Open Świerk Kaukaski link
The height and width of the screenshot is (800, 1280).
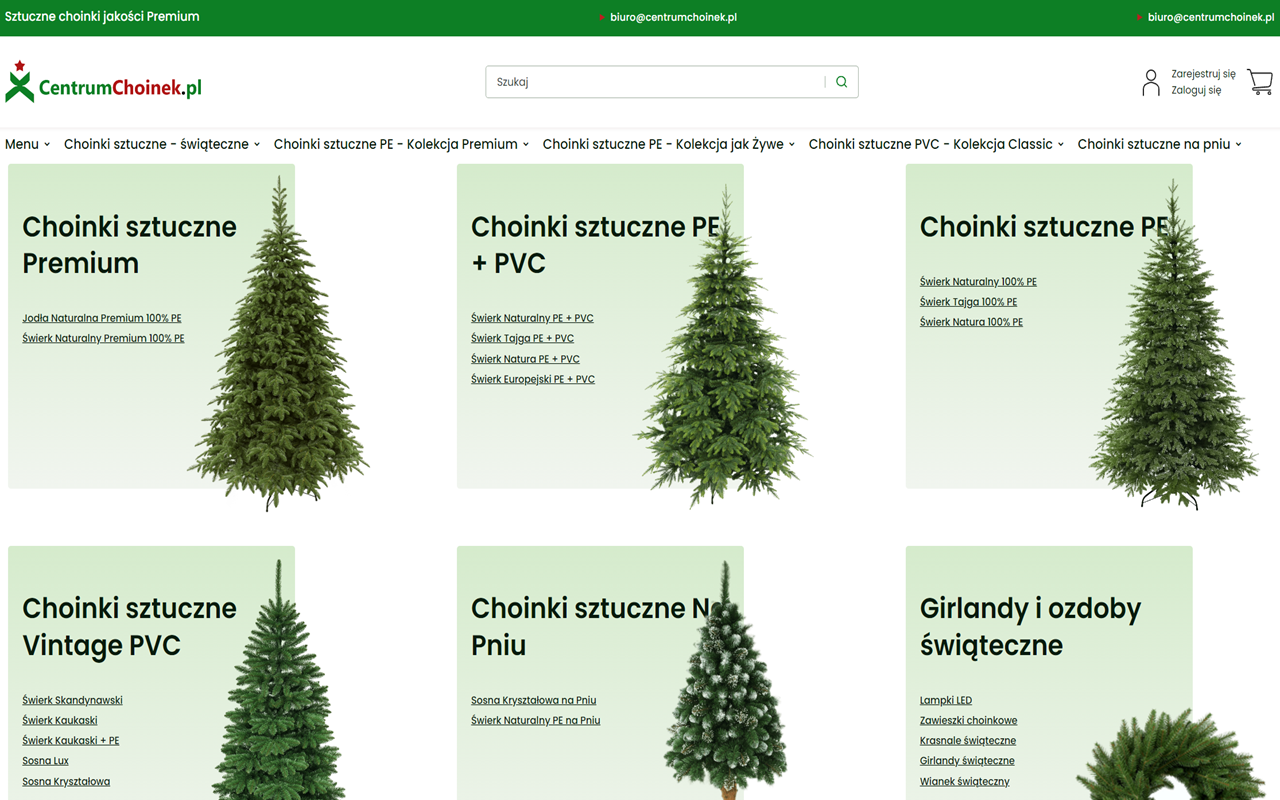pos(60,720)
